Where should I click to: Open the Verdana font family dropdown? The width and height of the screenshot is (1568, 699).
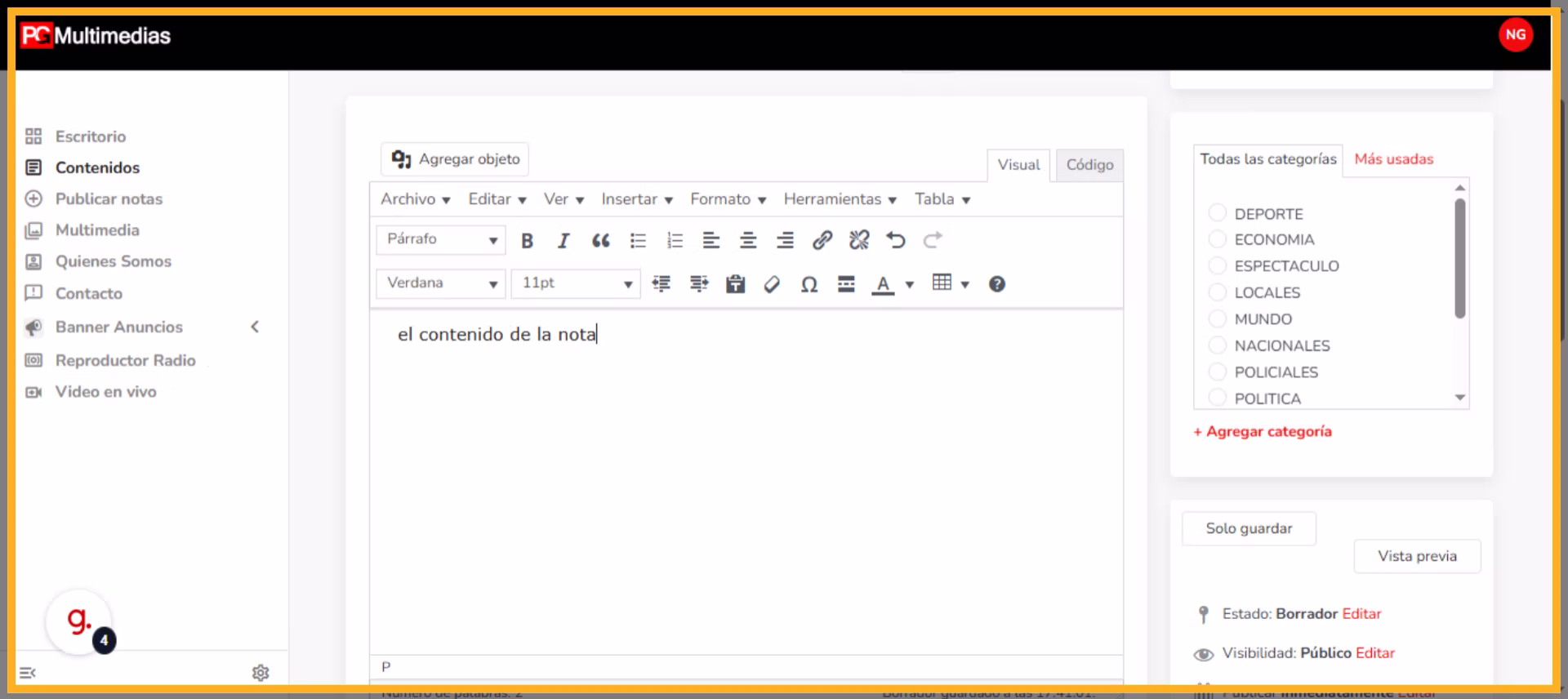click(441, 283)
